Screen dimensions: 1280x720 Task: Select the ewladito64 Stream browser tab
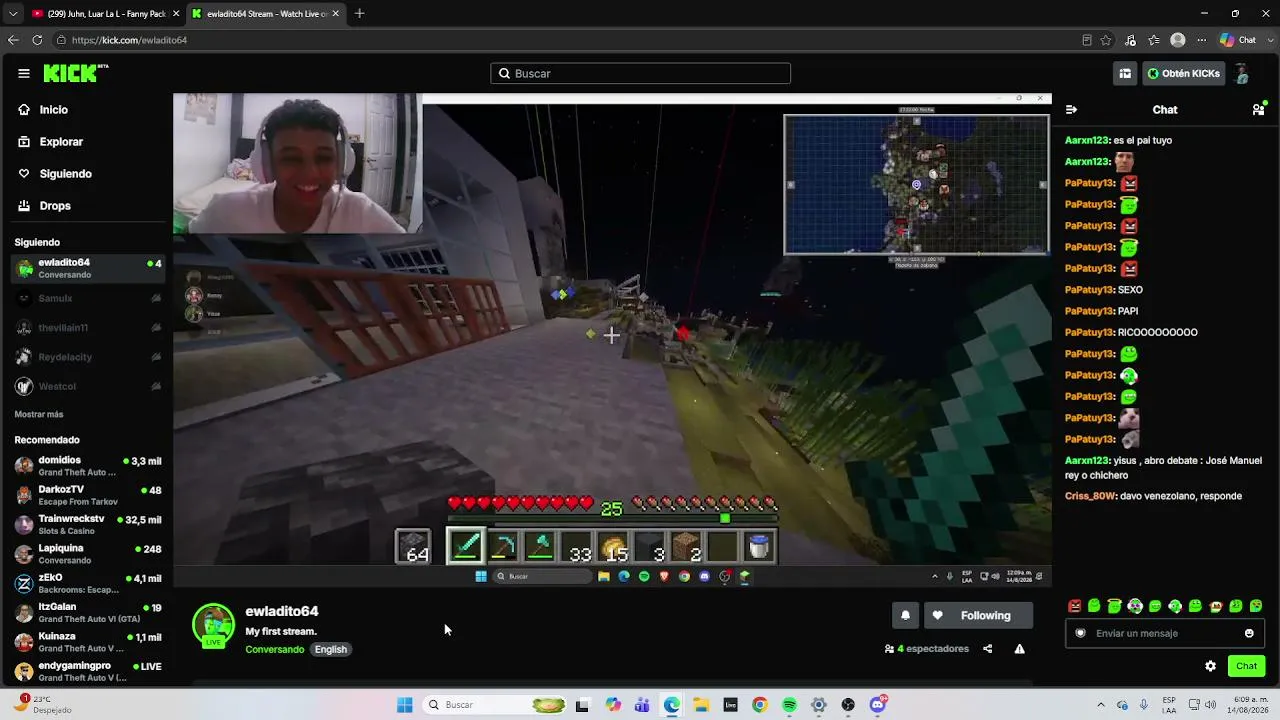coord(265,14)
